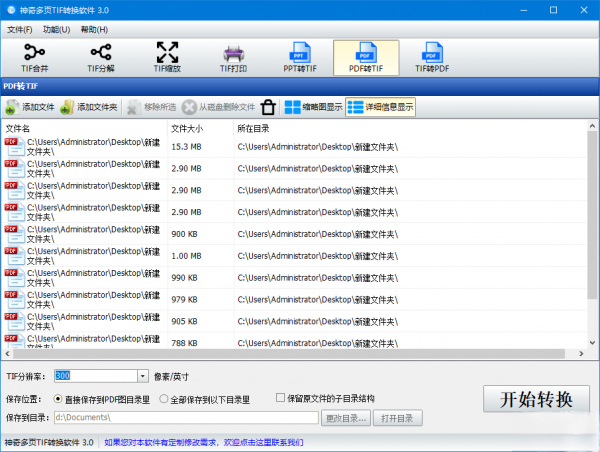
Task: Click PDF icon of the 788 KB file
Action: point(14,341)
